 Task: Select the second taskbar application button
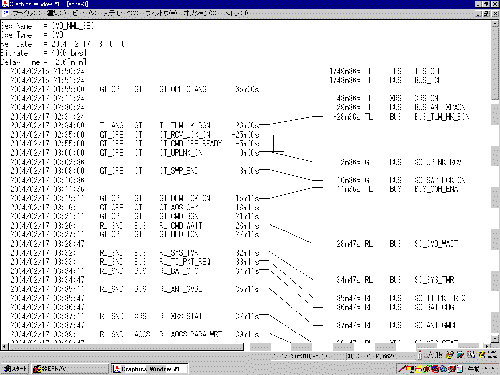(70, 369)
